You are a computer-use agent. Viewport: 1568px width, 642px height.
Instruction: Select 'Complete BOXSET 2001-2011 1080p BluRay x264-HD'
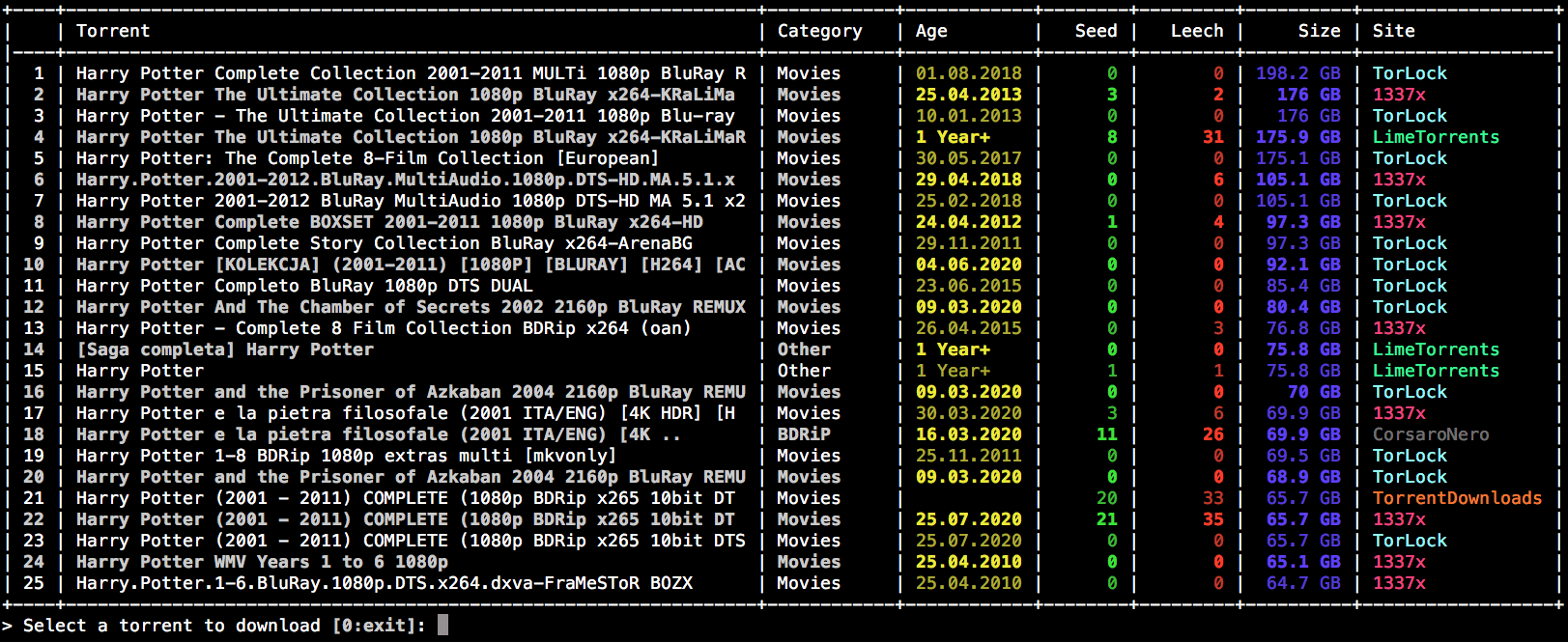[x=389, y=222]
